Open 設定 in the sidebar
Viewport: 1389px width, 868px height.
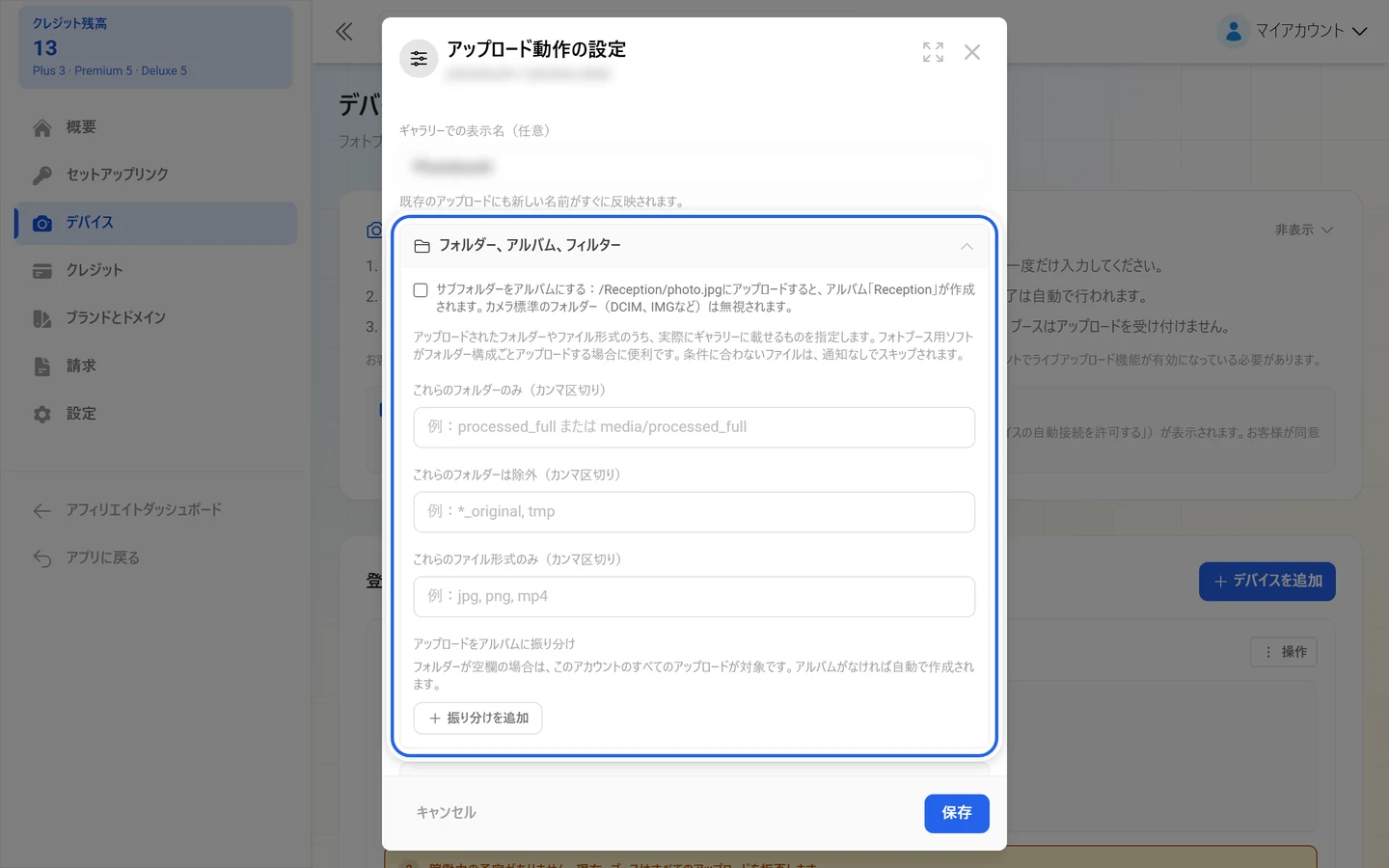point(155,414)
